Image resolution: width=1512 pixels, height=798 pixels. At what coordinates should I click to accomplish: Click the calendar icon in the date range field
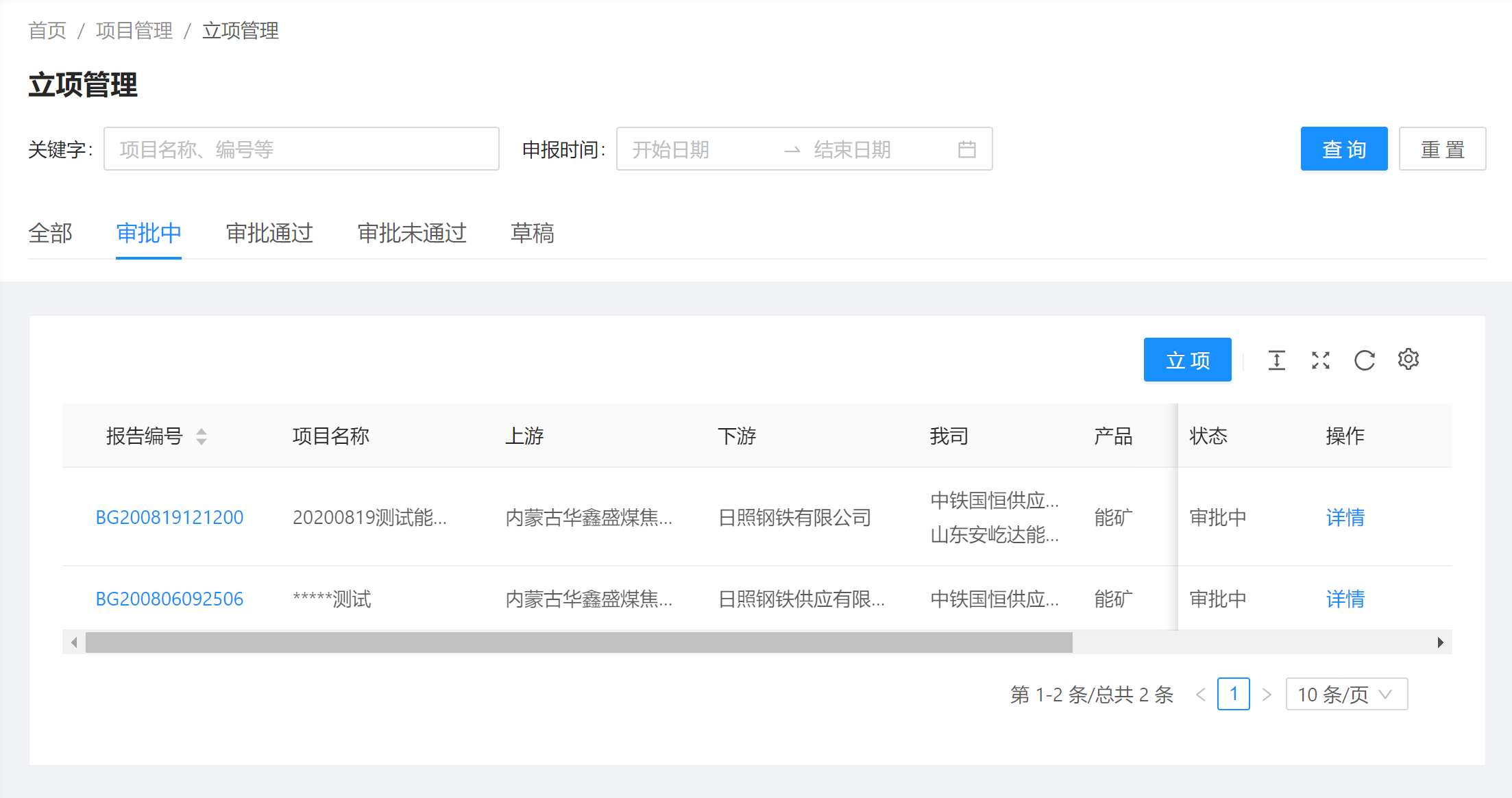point(966,149)
